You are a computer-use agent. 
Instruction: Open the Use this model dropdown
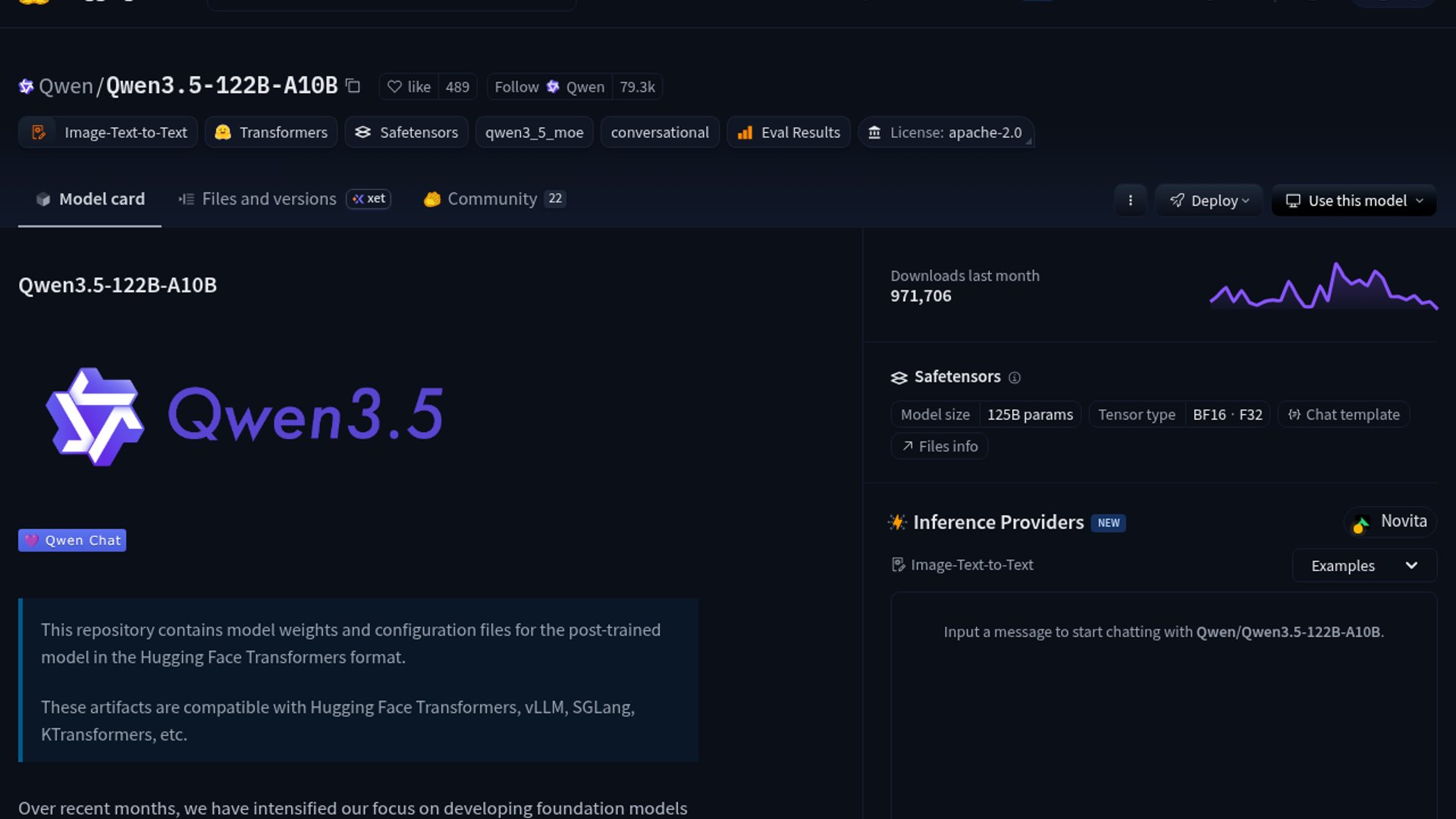tap(1354, 200)
